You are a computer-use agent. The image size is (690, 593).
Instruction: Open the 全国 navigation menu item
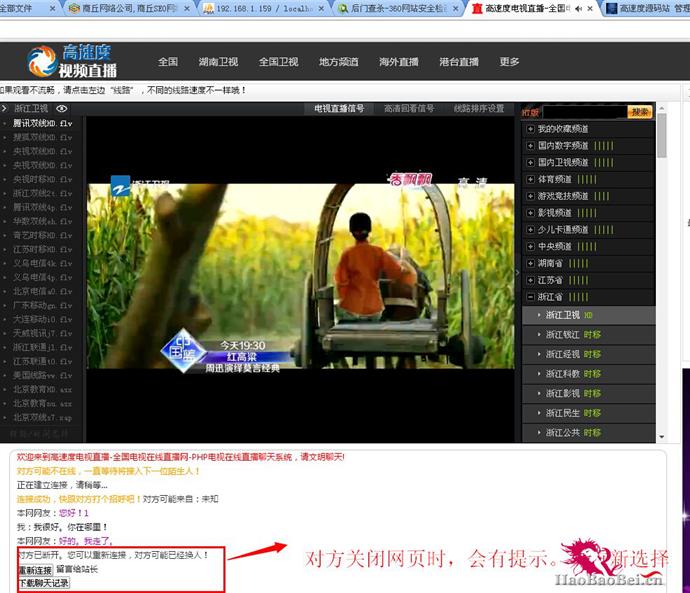168,62
